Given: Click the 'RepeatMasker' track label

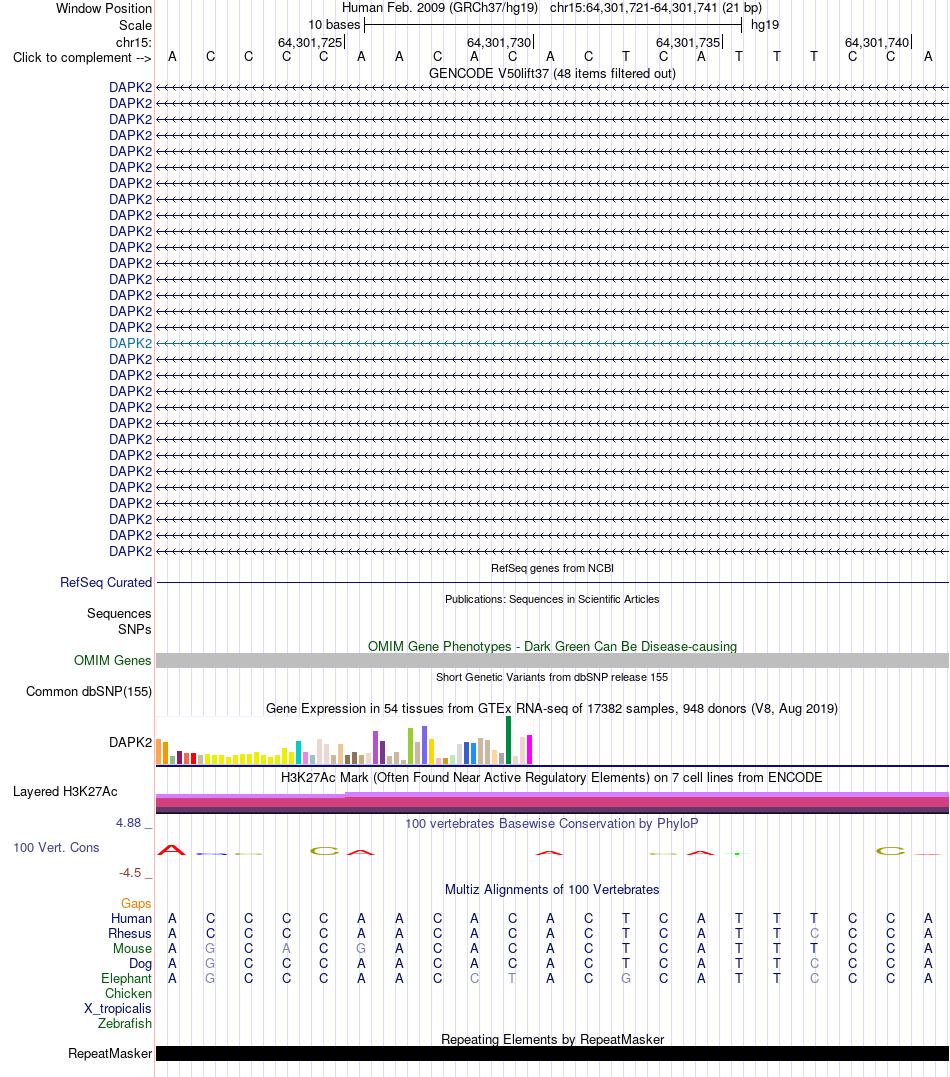Looking at the screenshot, I should pyautogui.click(x=110, y=1054).
